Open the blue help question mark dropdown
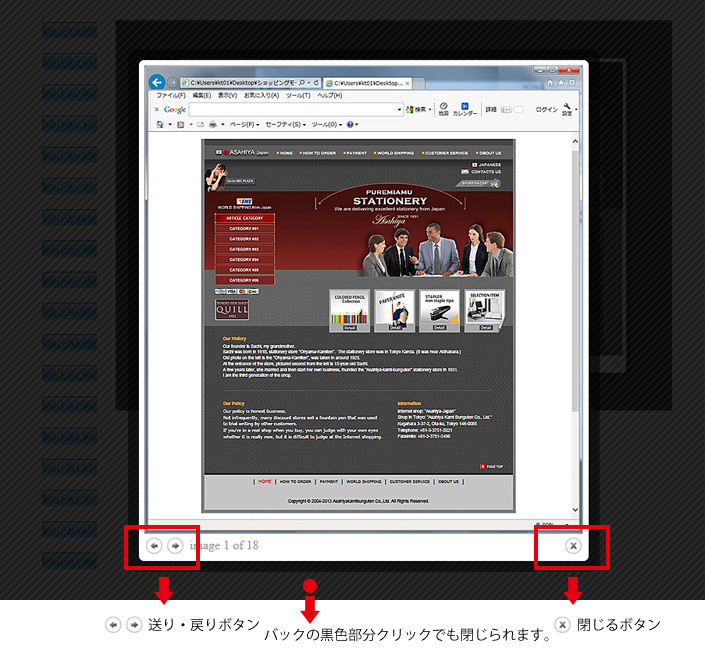The height and width of the screenshot is (650, 705). (352, 125)
